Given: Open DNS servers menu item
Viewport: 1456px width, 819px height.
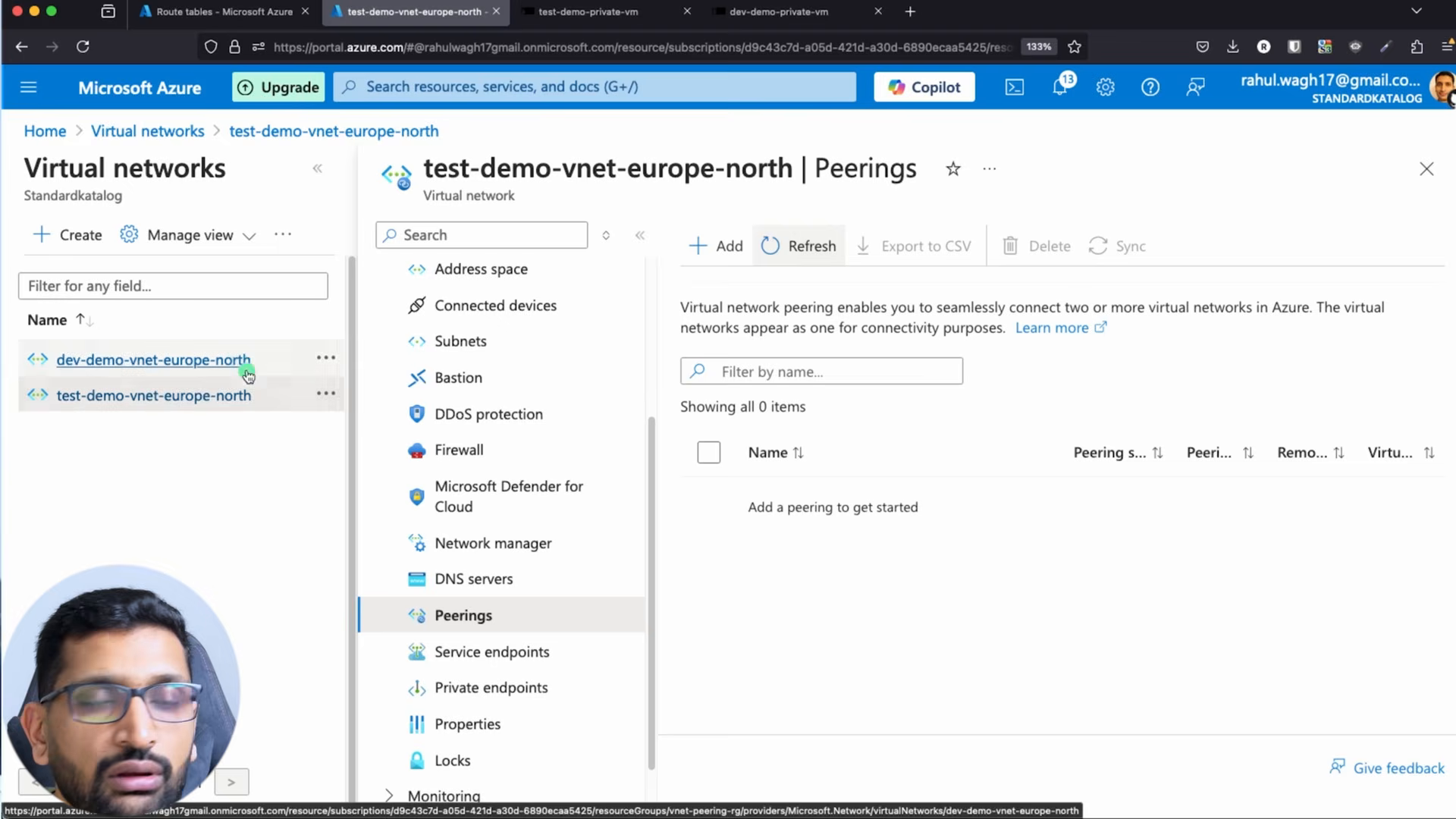Looking at the screenshot, I should coord(473,579).
